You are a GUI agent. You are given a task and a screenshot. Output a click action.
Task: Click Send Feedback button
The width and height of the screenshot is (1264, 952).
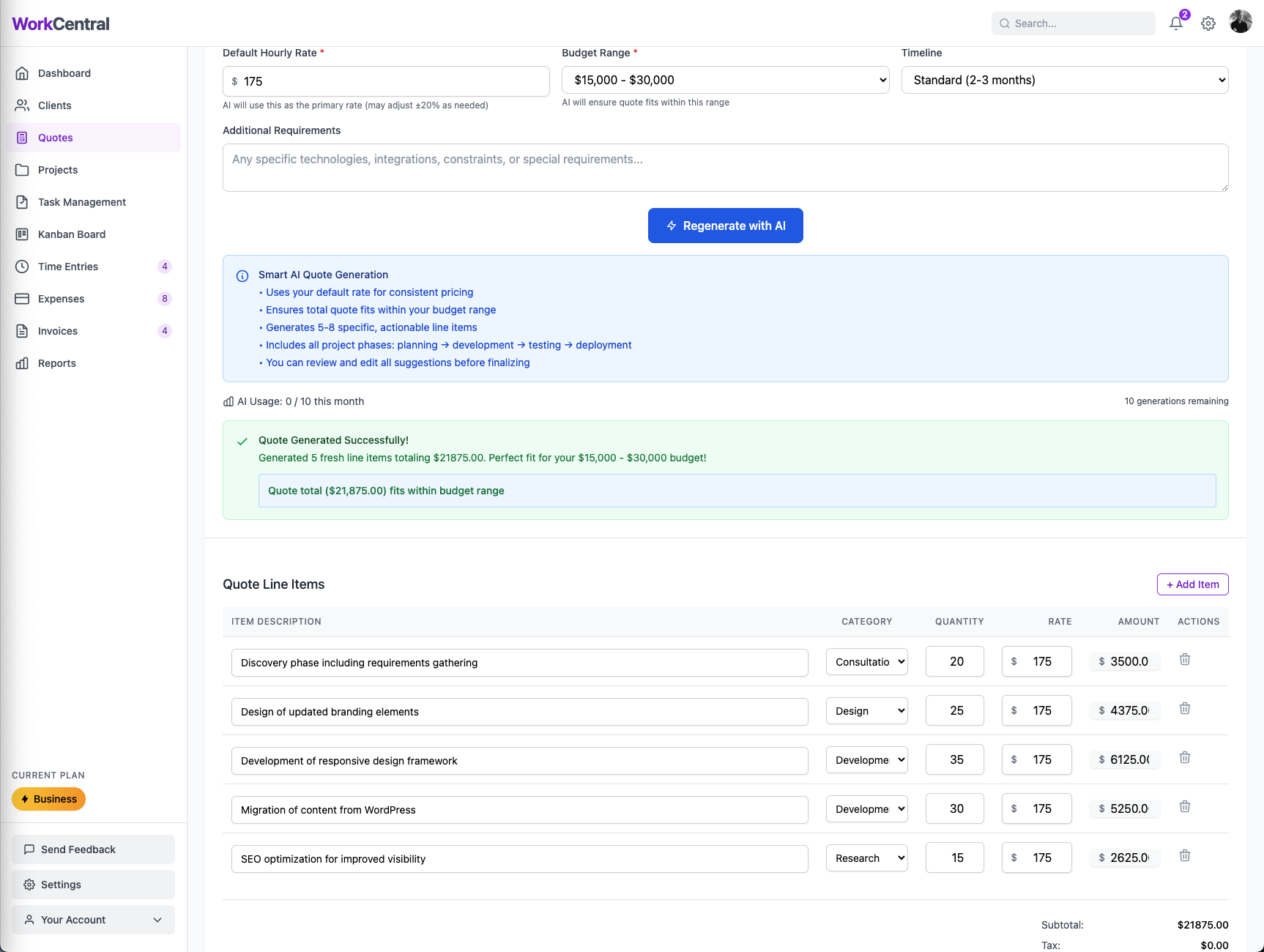(x=93, y=849)
